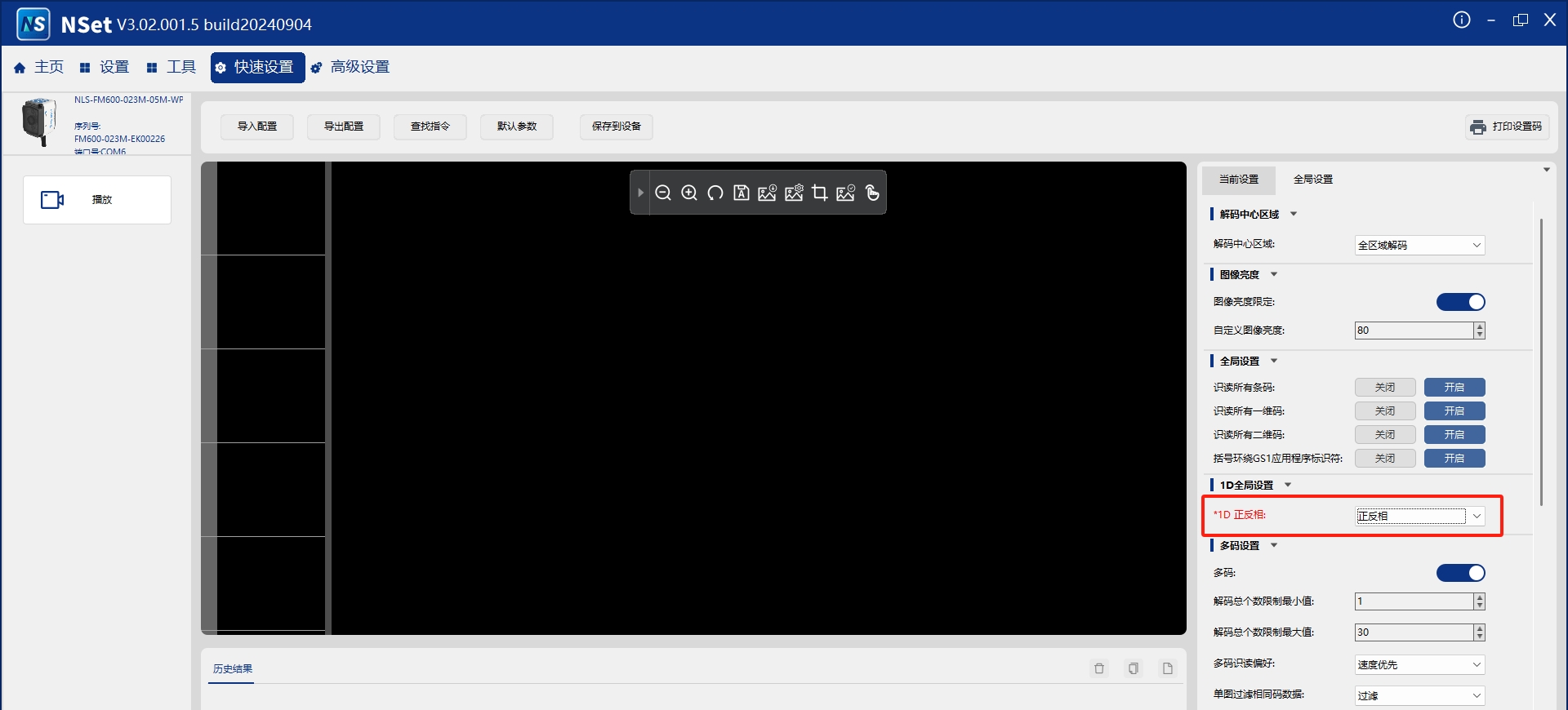Click the 默认参数 button

point(517,126)
